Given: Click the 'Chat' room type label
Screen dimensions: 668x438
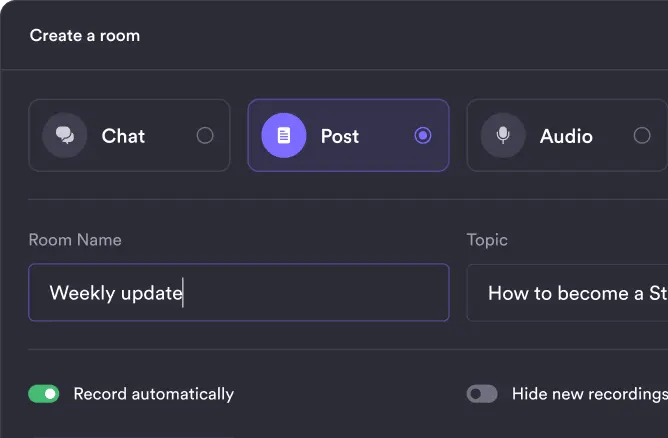Looking at the screenshot, I should point(123,136).
